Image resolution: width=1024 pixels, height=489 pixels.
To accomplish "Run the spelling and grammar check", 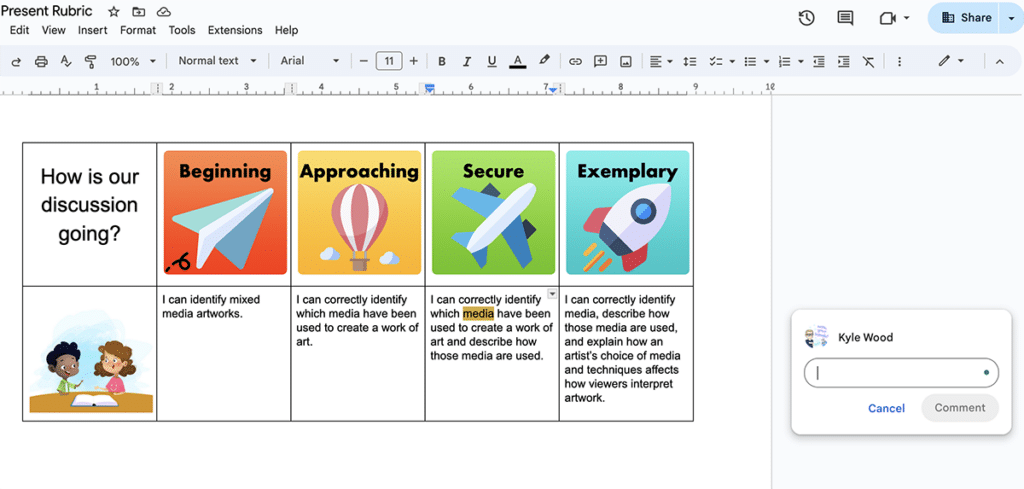I will (x=66, y=61).
